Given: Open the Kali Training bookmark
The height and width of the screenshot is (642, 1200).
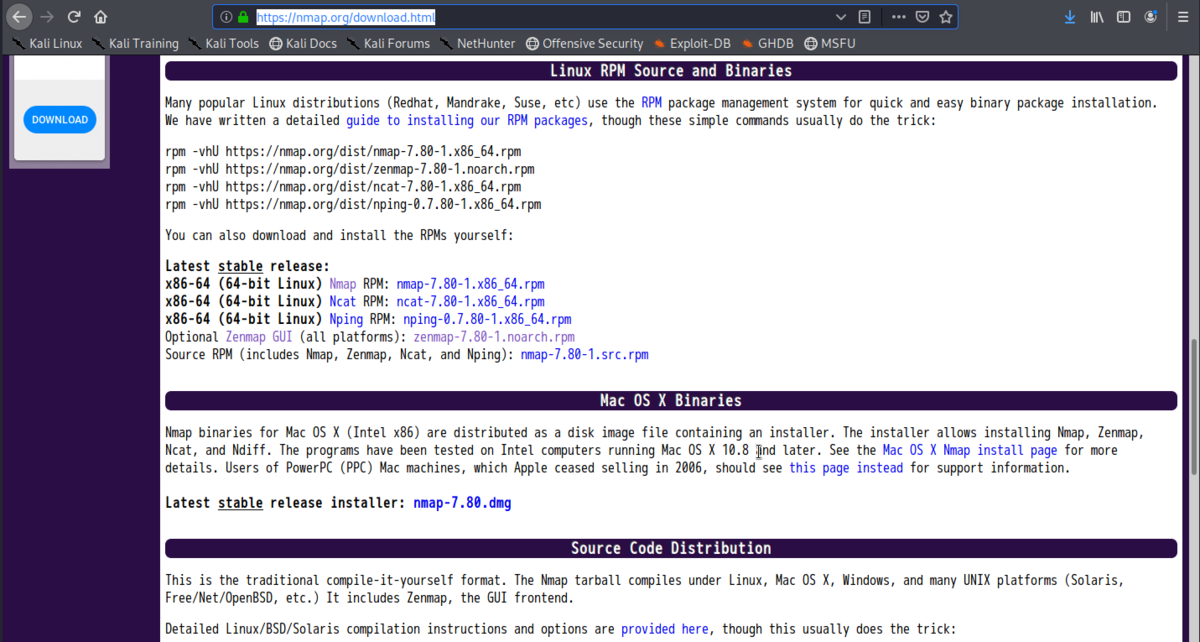Looking at the screenshot, I should click(135, 43).
